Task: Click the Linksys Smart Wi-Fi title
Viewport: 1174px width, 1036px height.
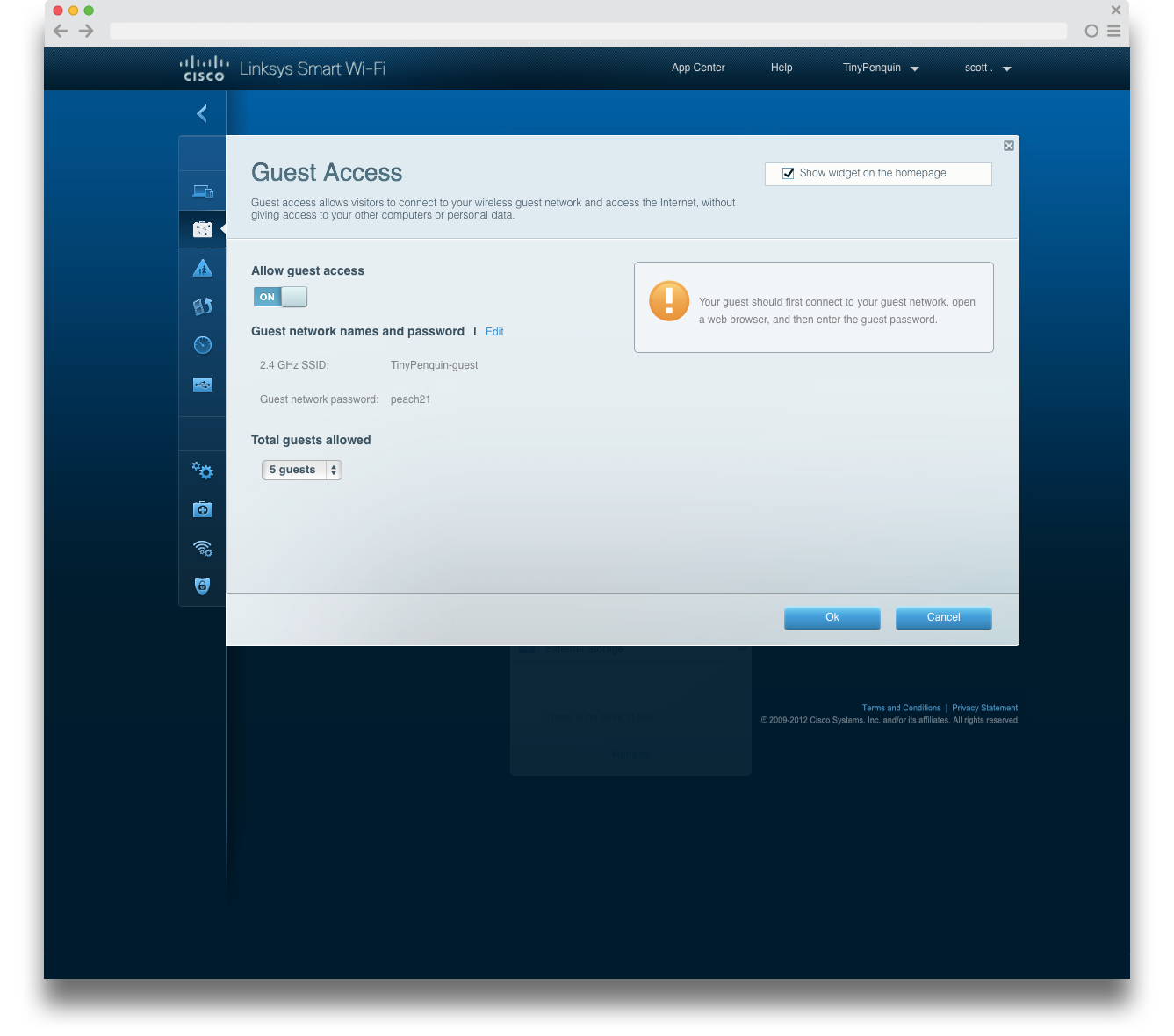Action: coord(312,68)
